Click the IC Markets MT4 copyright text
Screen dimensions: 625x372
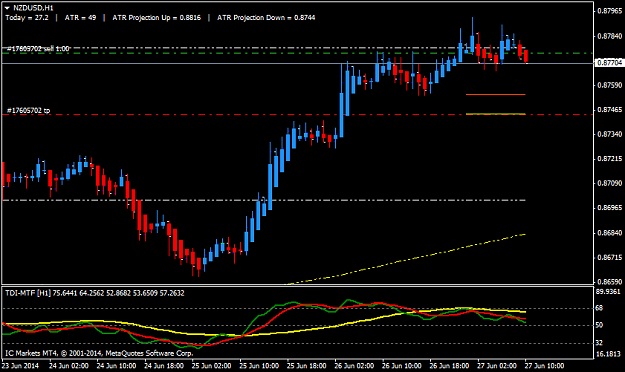[x=99, y=353]
